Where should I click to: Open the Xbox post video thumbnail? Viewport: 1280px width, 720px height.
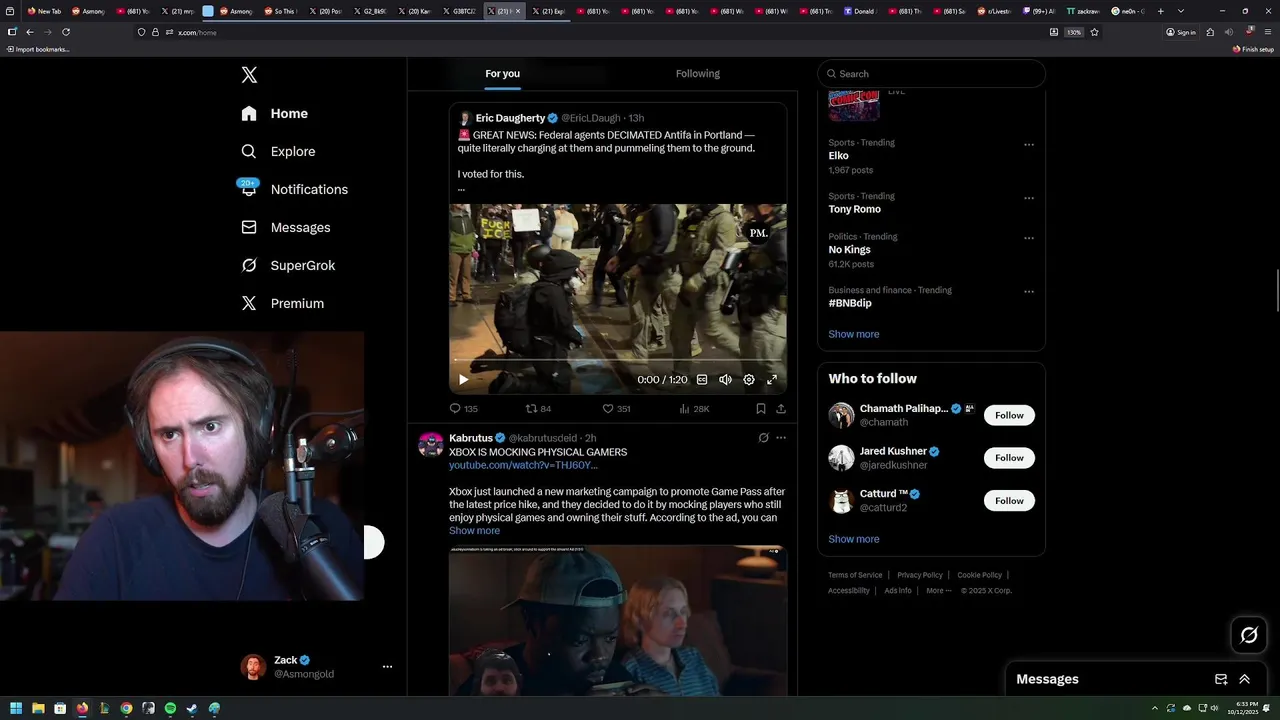pyautogui.click(x=617, y=620)
